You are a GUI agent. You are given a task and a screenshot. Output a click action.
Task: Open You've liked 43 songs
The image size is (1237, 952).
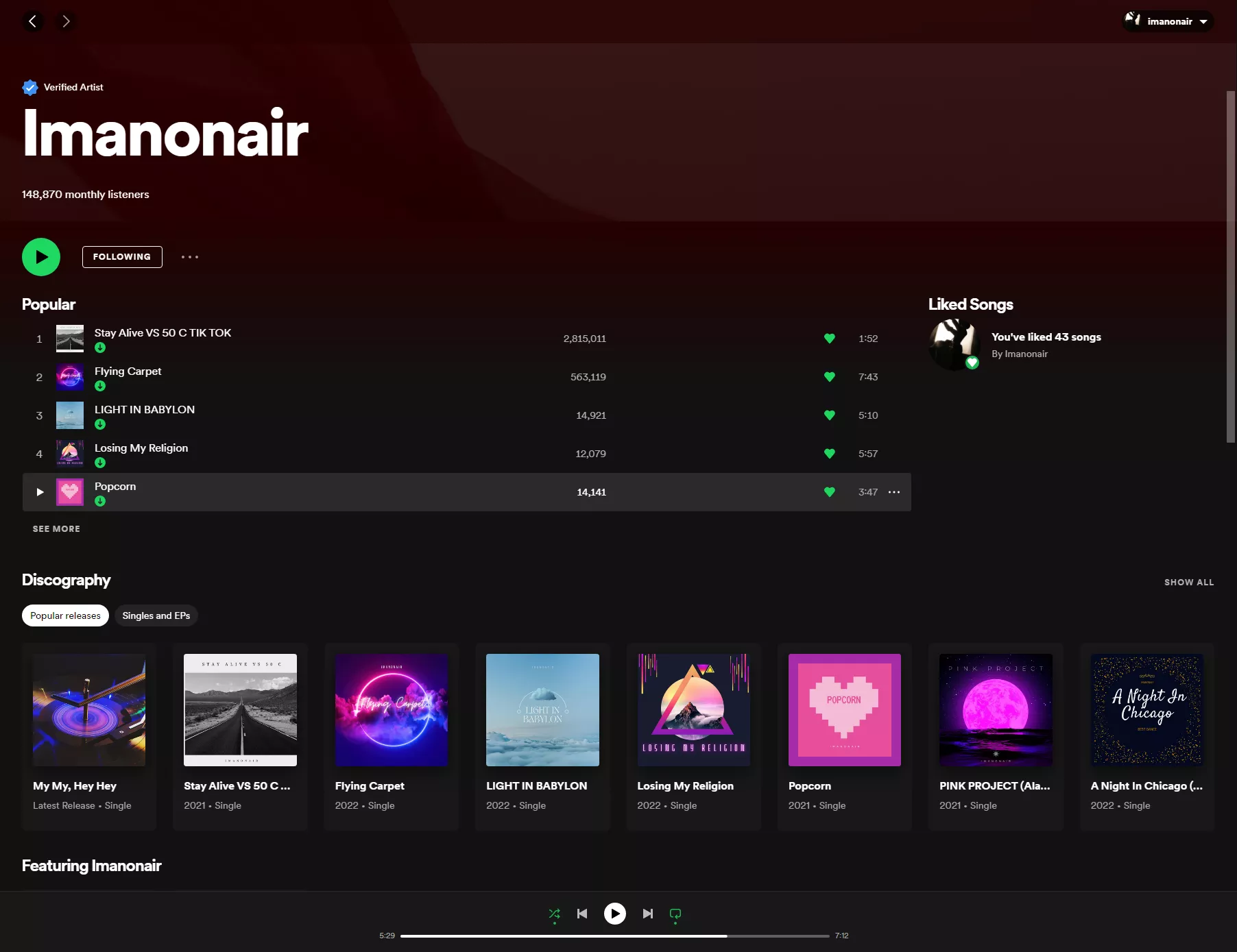coord(1046,337)
